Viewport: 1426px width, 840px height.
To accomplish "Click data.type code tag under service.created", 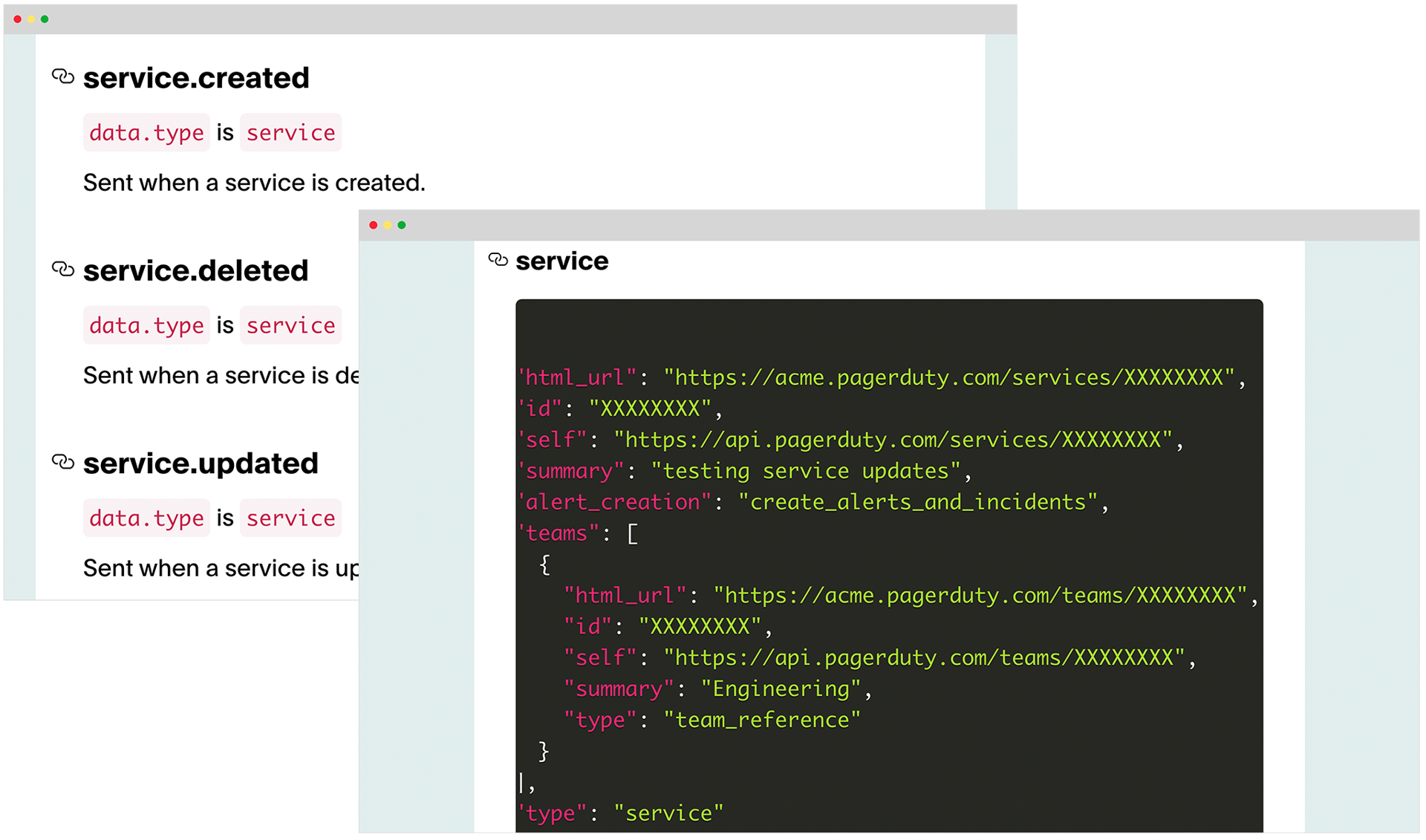I will tap(146, 133).
